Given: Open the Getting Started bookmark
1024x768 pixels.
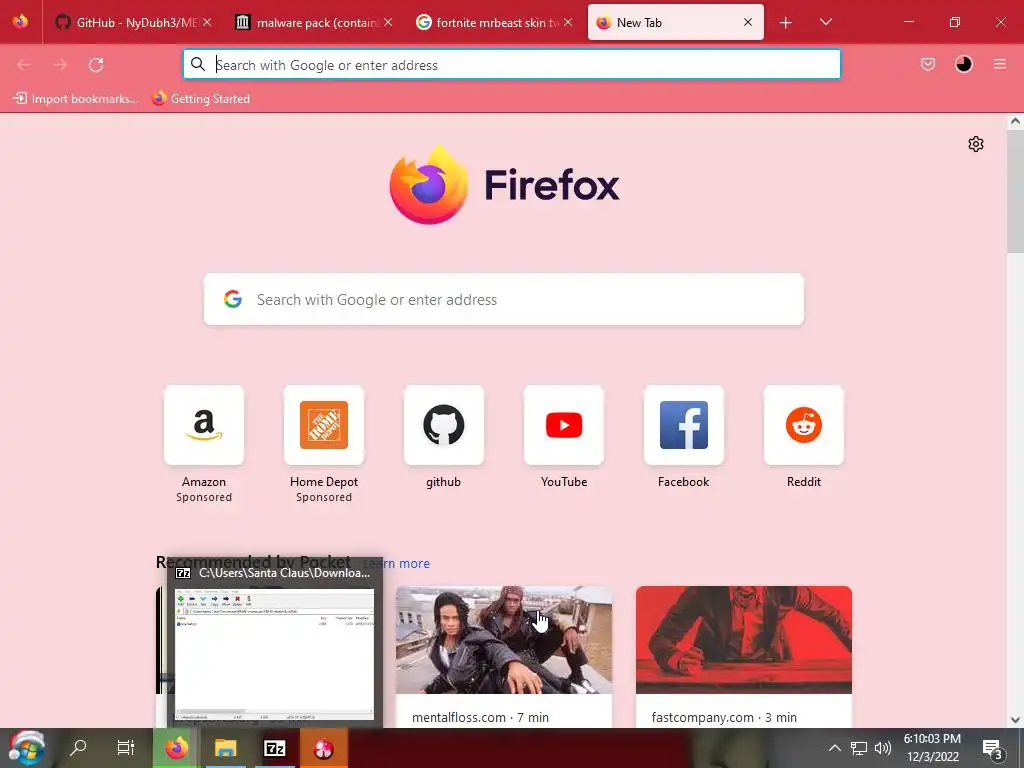Looking at the screenshot, I should tap(201, 99).
